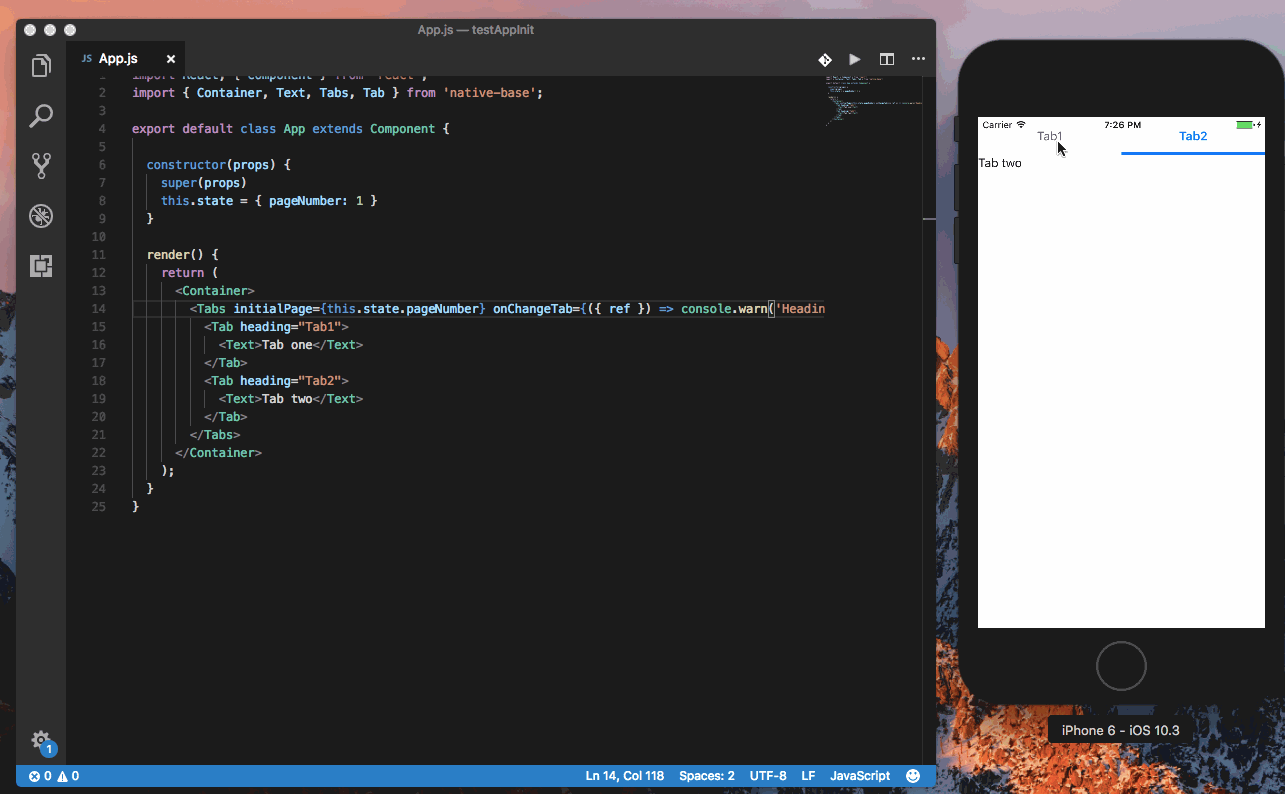The height and width of the screenshot is (794, 1285).
Task: Click the code minimap preview
Action: click(x=872, y=100)
